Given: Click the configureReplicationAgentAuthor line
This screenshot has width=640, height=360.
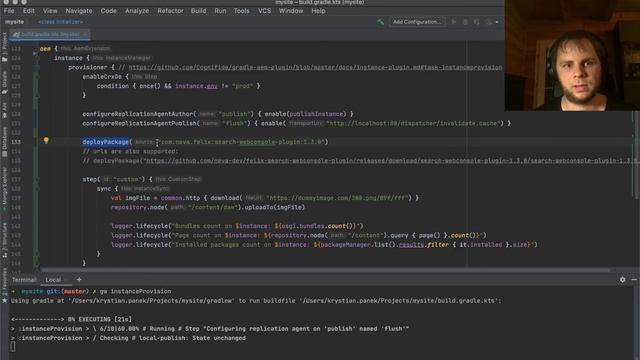Looking at the screenshot, I should (x=218, y=114).
